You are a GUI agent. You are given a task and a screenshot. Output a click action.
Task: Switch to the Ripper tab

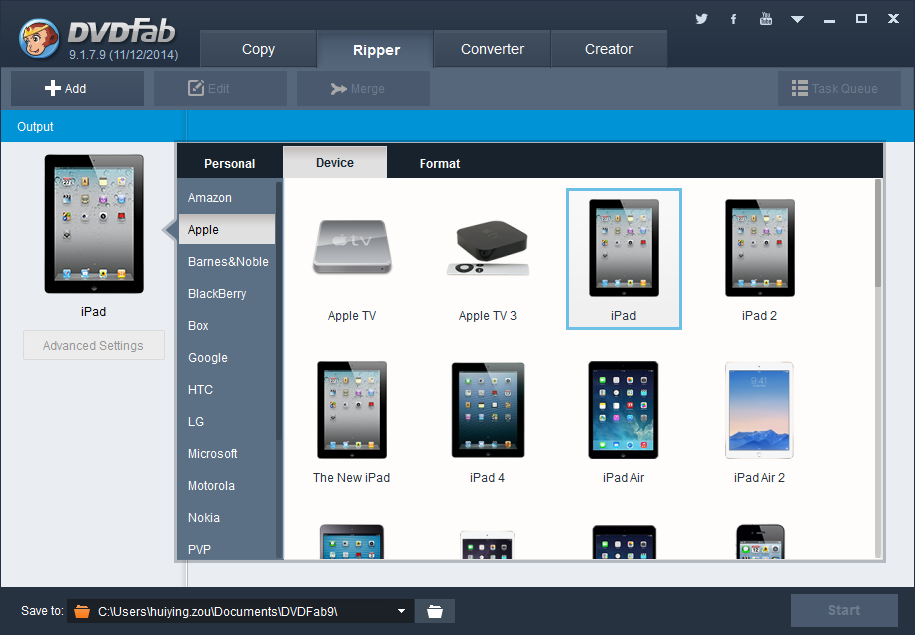(x=376, y=50)
